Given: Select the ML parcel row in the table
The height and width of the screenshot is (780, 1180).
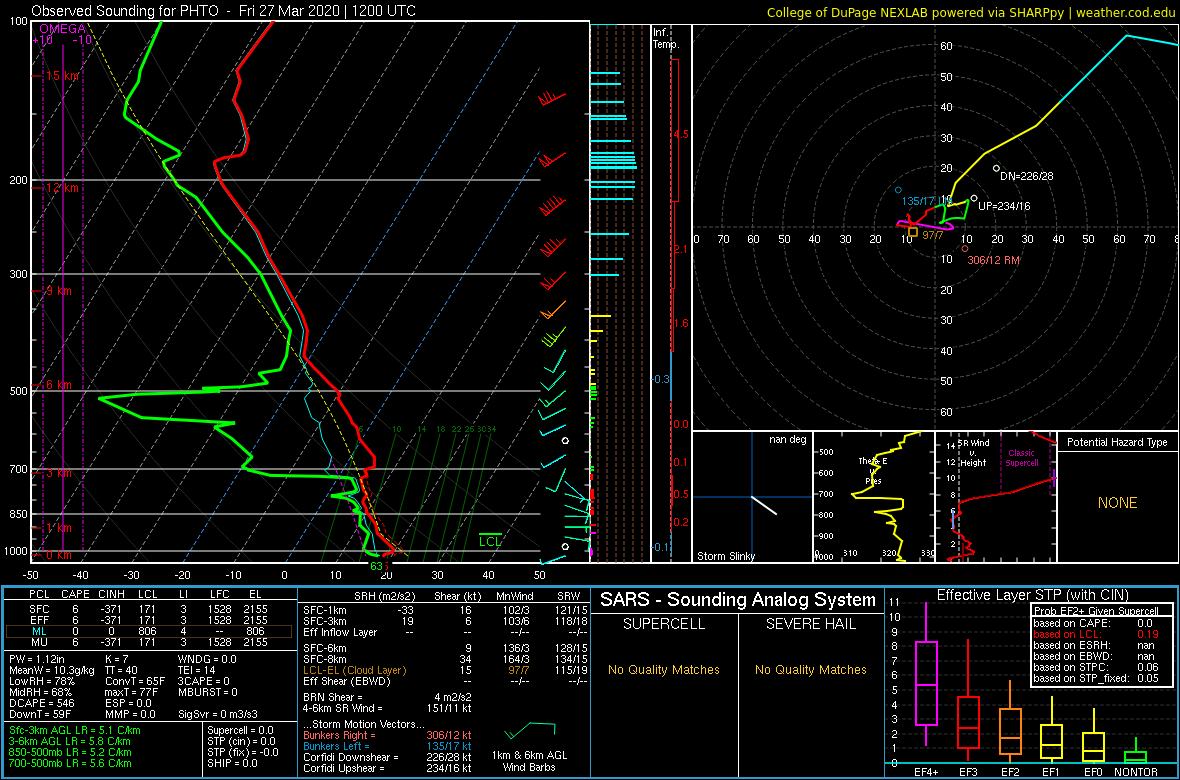Looking at the screenshot, I should point(149,632).
